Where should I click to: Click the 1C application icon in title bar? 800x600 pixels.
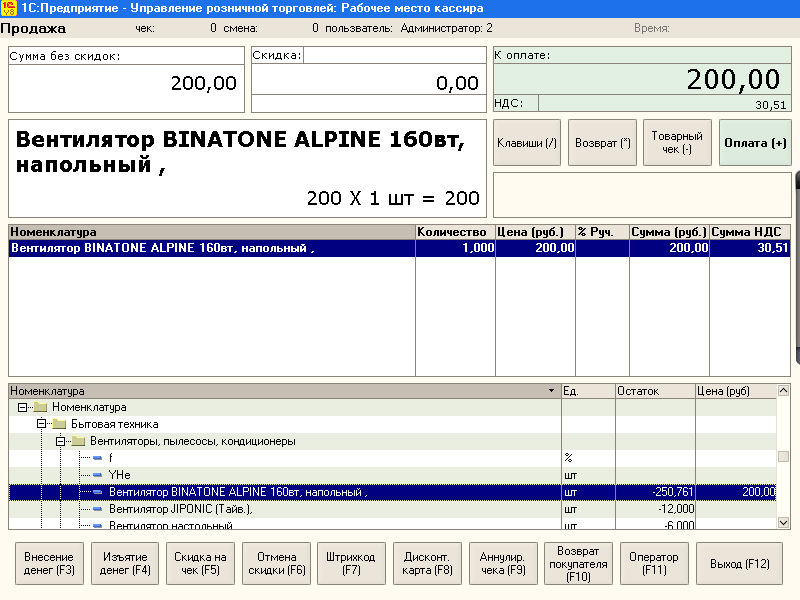pos(9,8)
